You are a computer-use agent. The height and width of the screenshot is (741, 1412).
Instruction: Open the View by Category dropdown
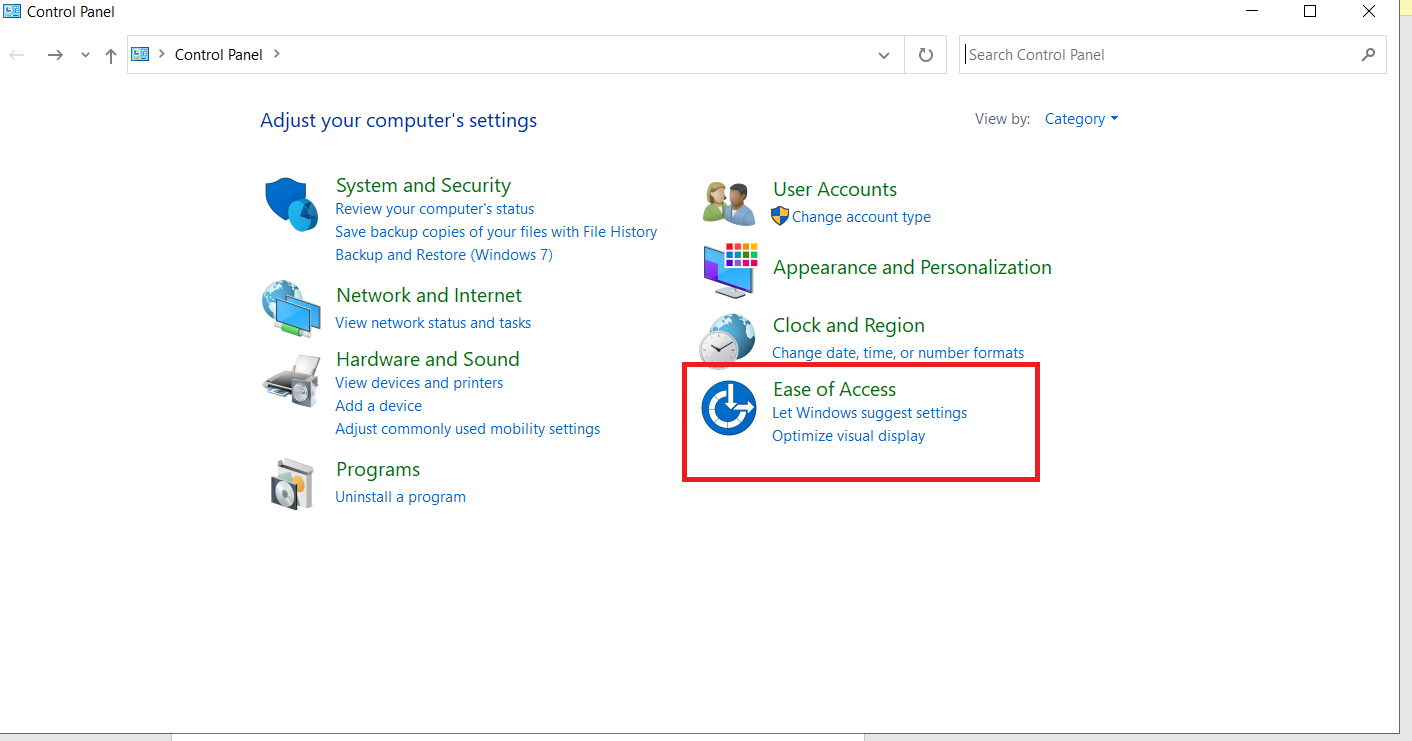[x=1081, y=119]
